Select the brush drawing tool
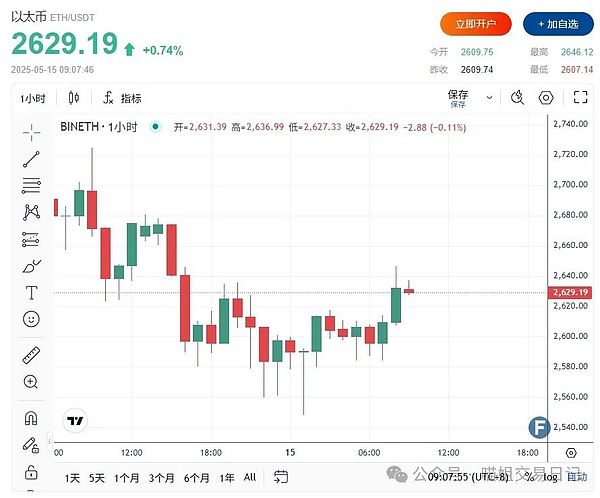600x498 pixels. [31, 266]
